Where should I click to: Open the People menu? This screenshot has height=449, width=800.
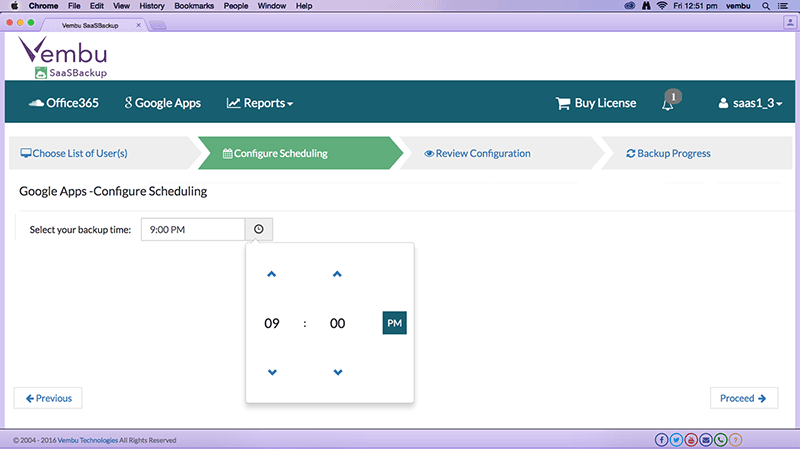(236, 6)
